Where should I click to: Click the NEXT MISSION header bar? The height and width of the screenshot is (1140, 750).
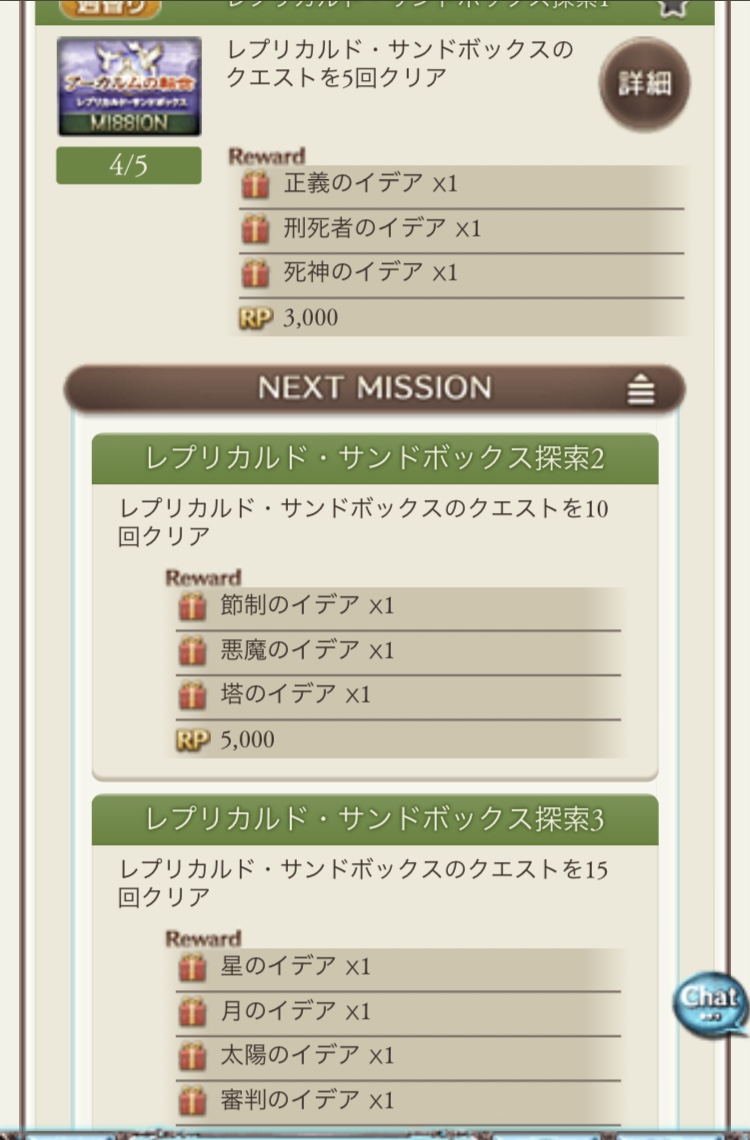point(374,389)
